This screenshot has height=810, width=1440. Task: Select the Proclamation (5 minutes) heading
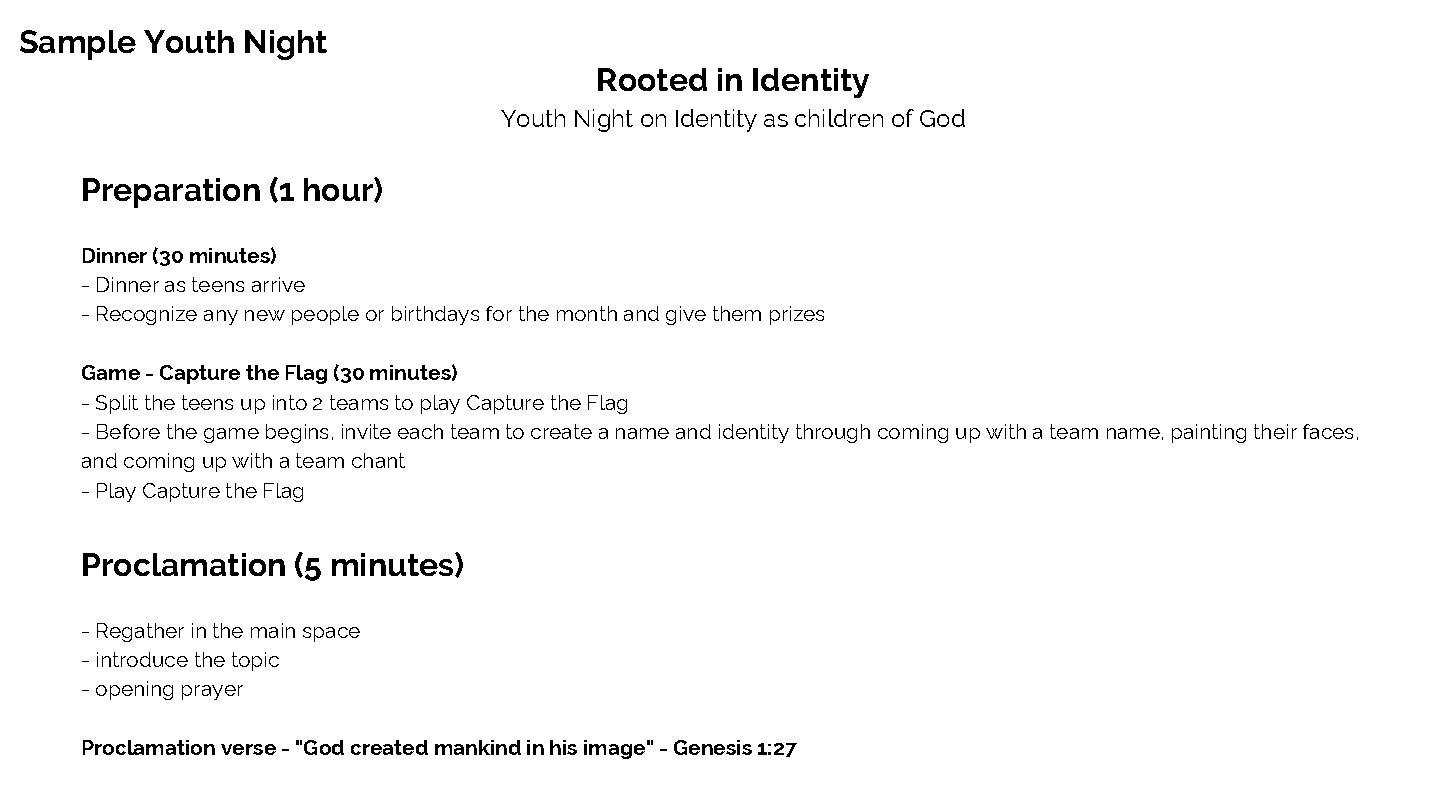tap(272, 565)
